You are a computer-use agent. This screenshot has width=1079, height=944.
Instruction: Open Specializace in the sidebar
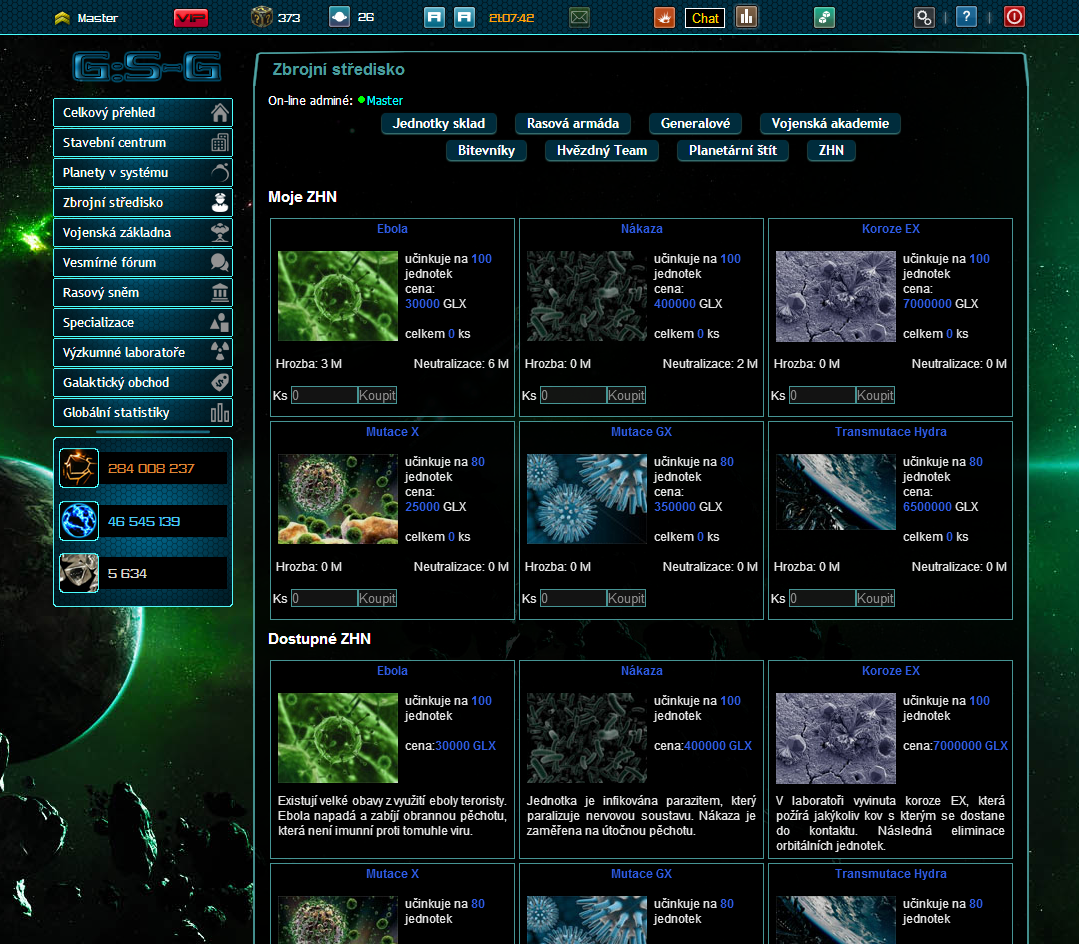click(x=143, y=322)
